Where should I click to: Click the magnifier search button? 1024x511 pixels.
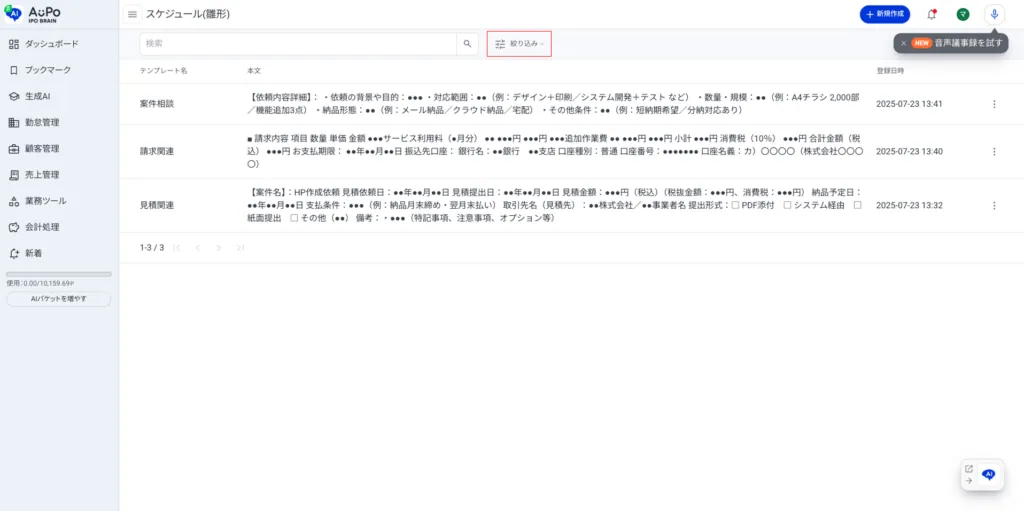coord(467,44)
